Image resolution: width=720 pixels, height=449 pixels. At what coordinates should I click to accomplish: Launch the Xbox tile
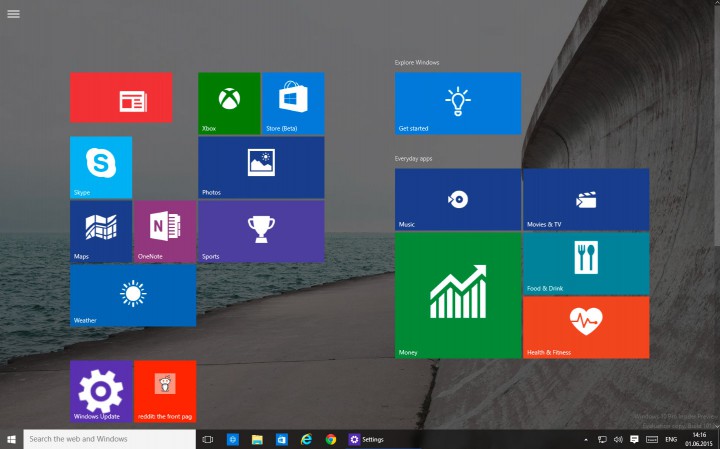[x=229, y=103]
